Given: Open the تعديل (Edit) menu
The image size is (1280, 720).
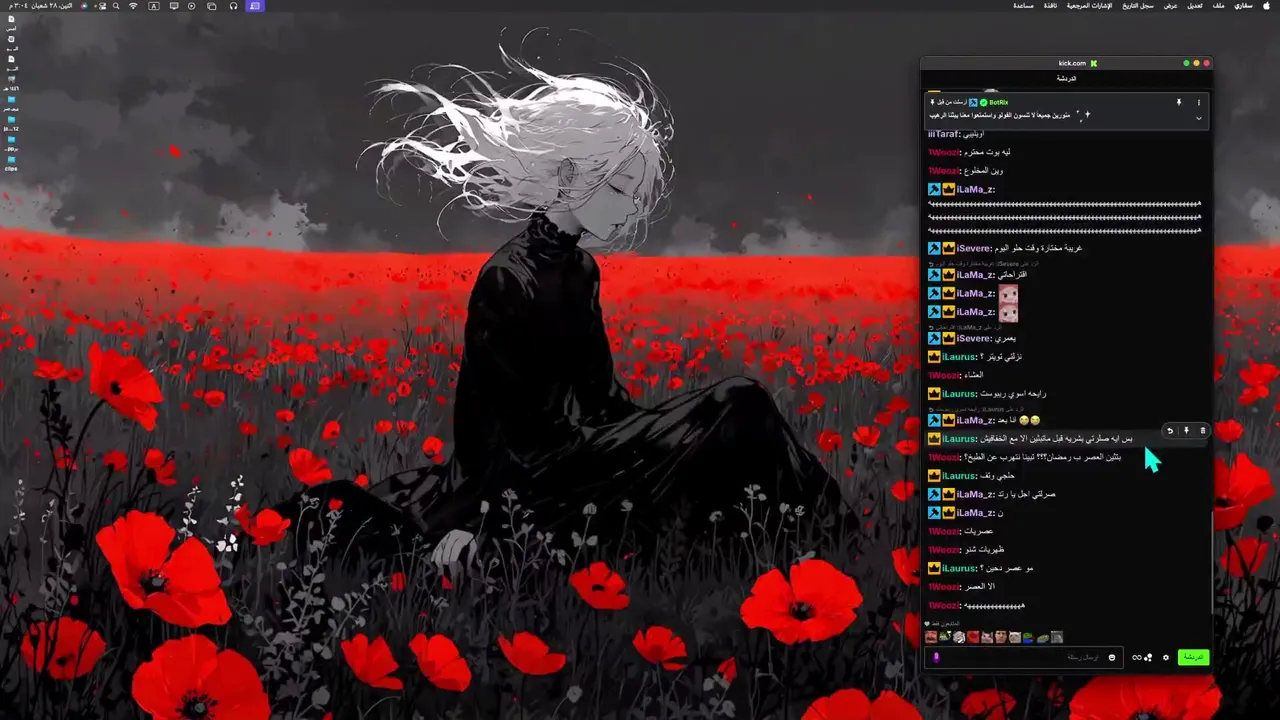Looking at the screenshot, I should 1195,6.
